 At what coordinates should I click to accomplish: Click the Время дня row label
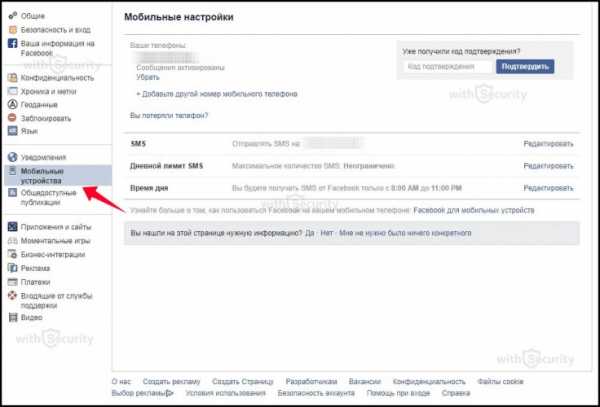149,188
